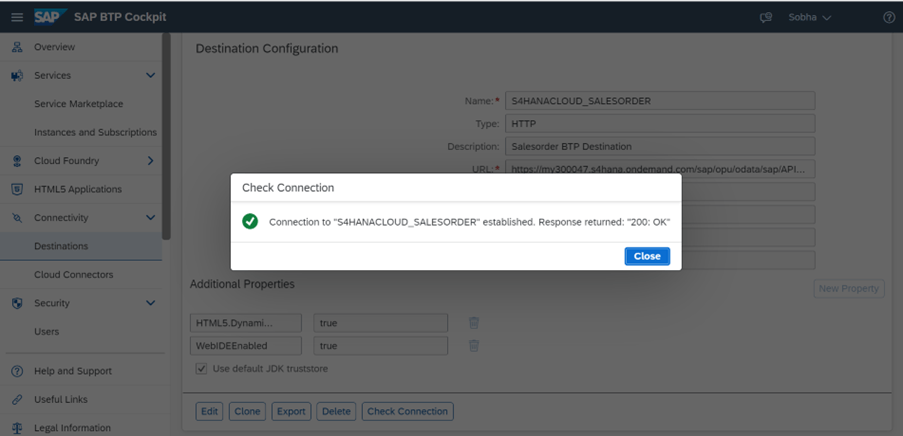Screen dimensions: 903x436
Task: Click the Export button
Action: (x=291, y=411)
